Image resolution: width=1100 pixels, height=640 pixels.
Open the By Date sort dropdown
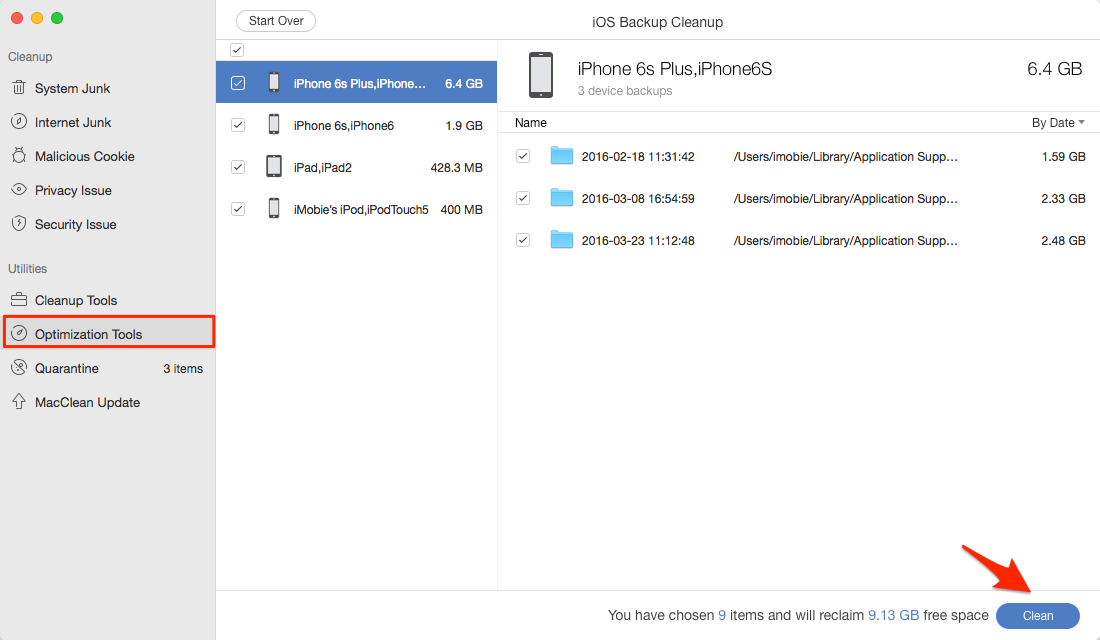point(1058,123)
